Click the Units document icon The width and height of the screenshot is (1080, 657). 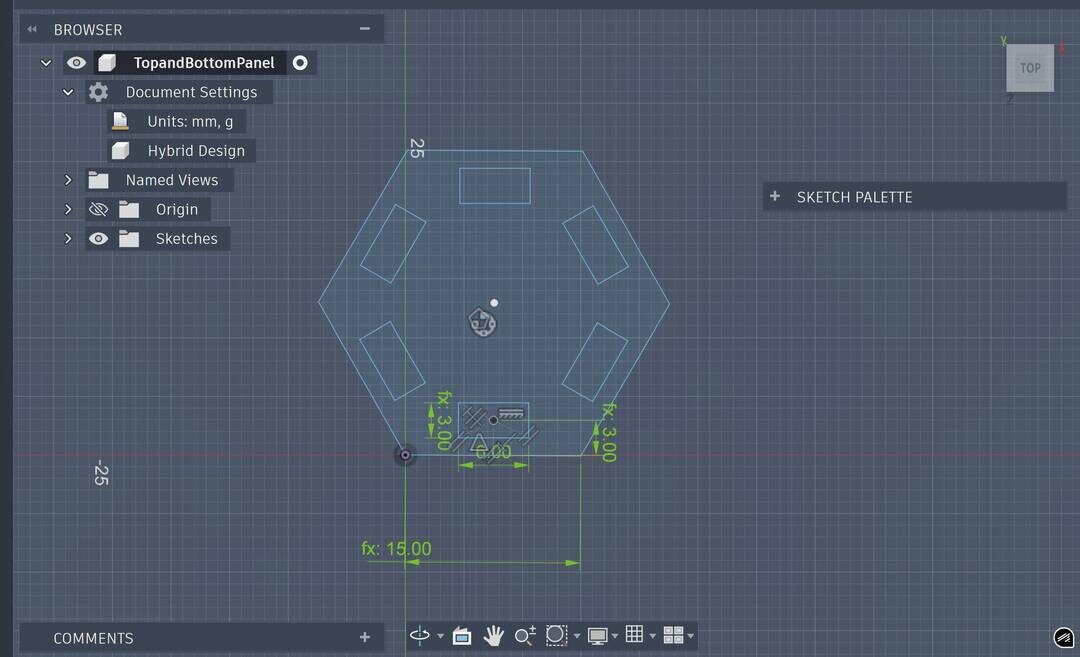[x=120, y=121]
